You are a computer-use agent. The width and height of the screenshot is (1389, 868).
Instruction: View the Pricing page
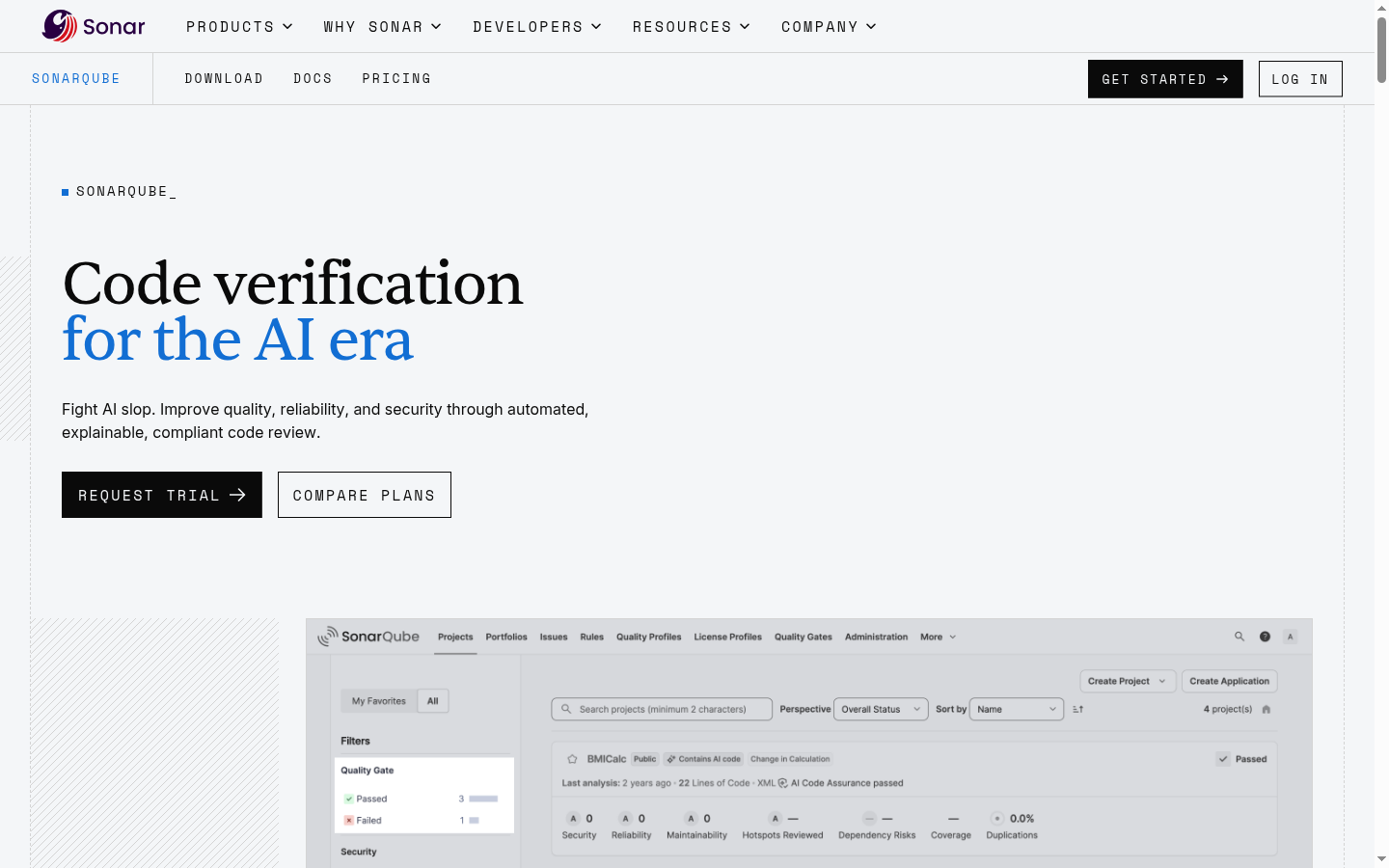click(396, 78)
